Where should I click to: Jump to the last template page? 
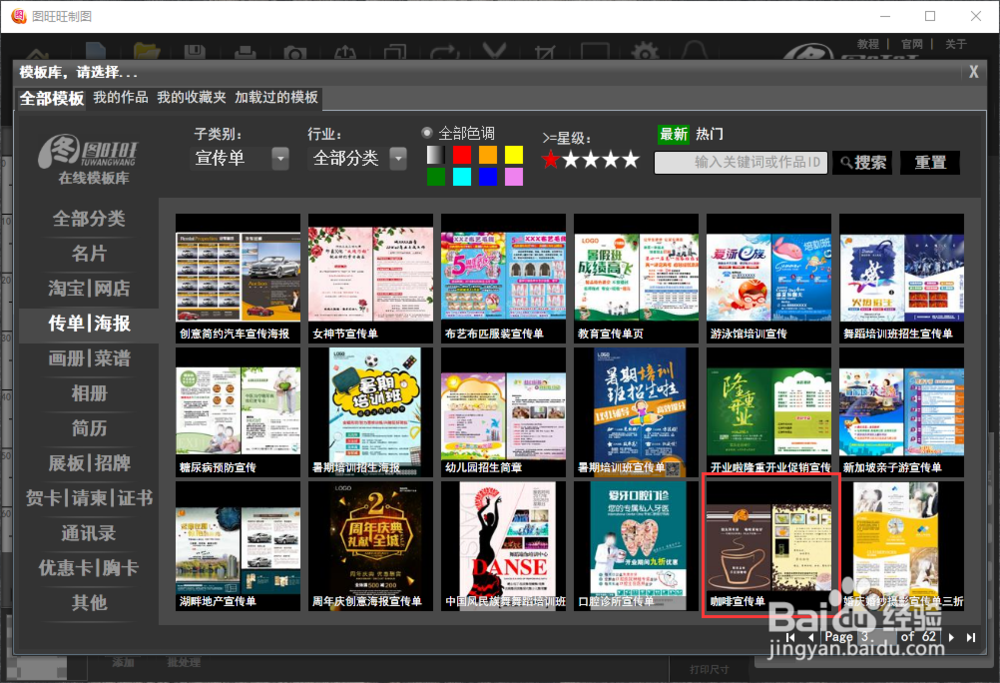click(x=971, y=636)
